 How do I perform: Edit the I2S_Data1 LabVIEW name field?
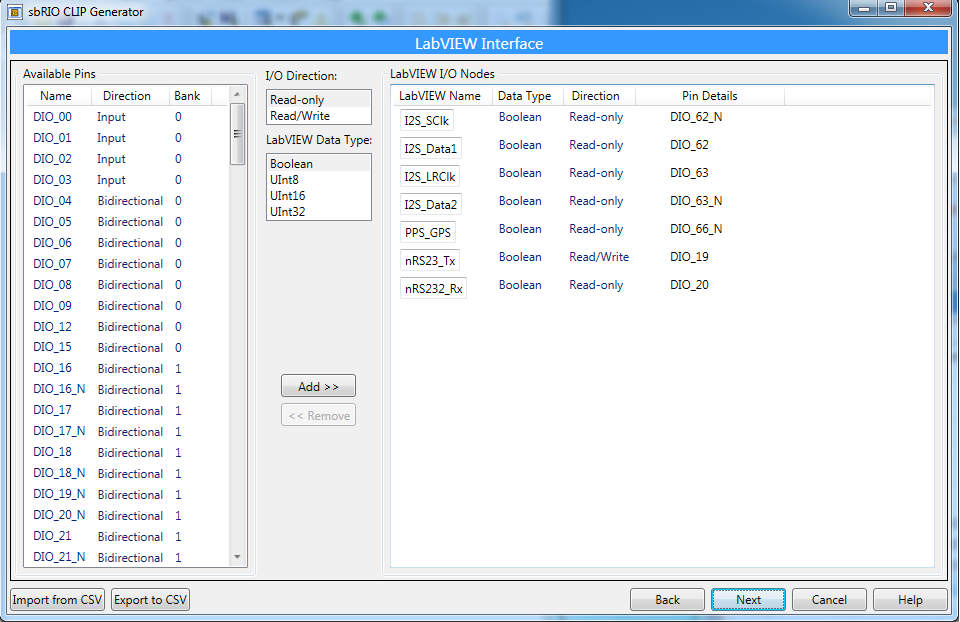[430, 149]
